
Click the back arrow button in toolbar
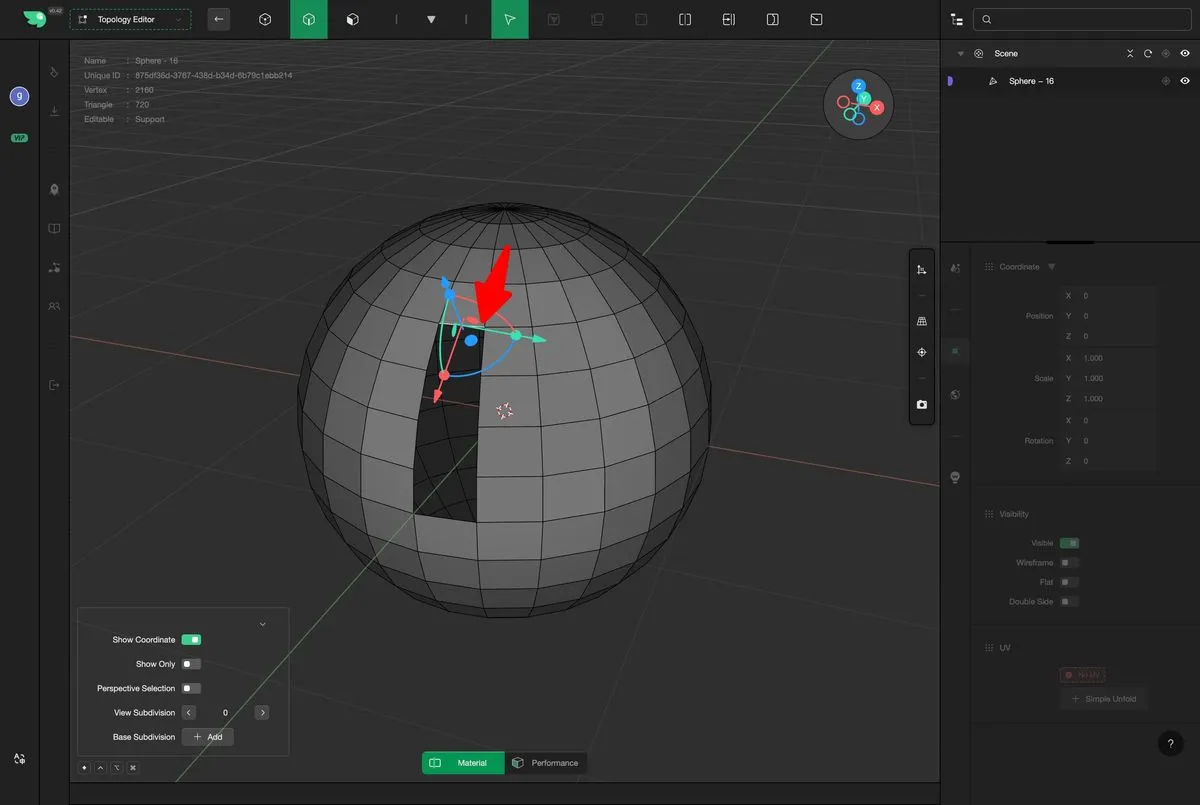coord(218,19)
